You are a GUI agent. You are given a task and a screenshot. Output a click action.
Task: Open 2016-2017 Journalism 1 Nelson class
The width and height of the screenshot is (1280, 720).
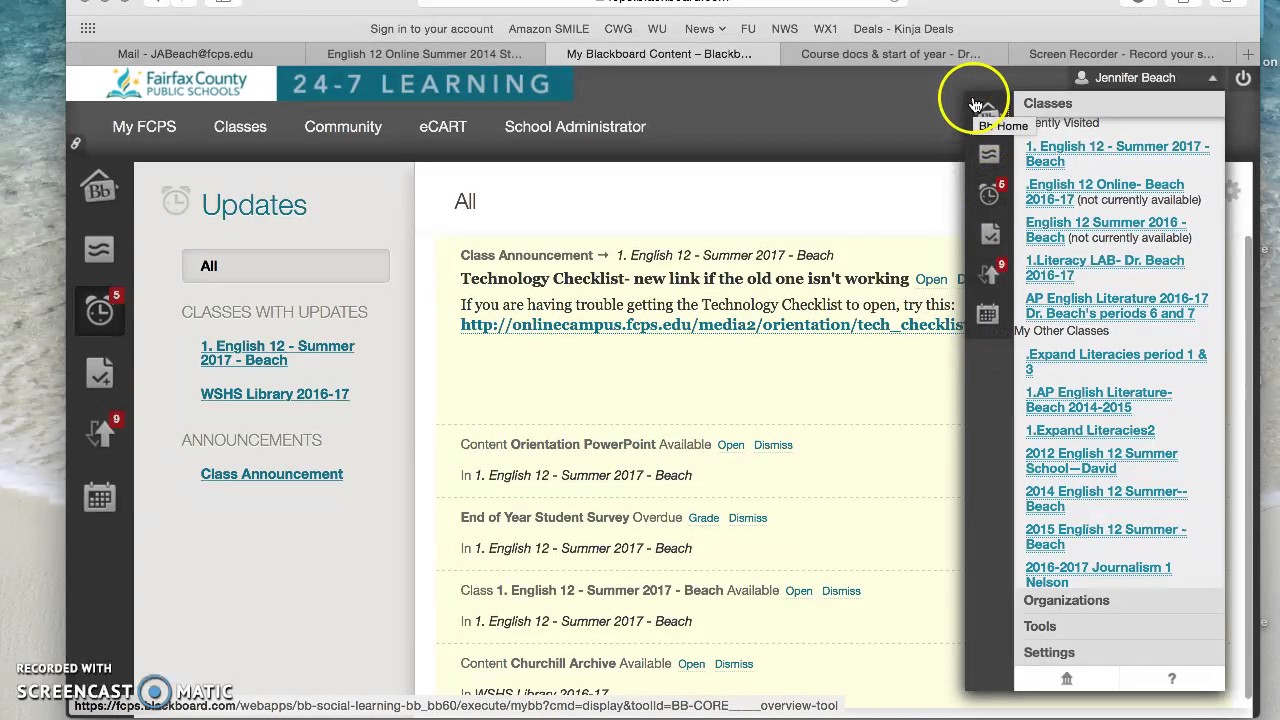pos(1098,575)
